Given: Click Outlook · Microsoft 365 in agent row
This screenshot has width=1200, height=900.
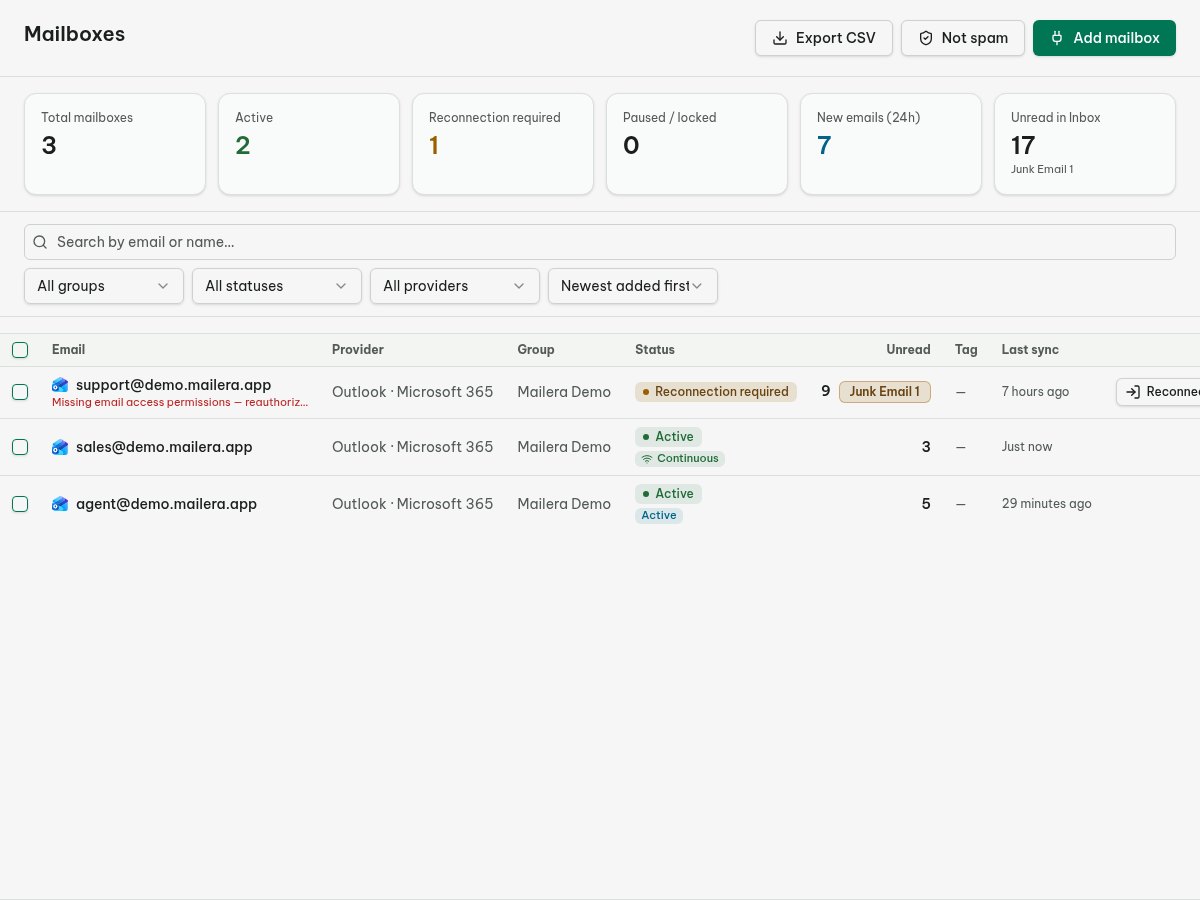Looking at the screenshot, I should pos(412,504).
